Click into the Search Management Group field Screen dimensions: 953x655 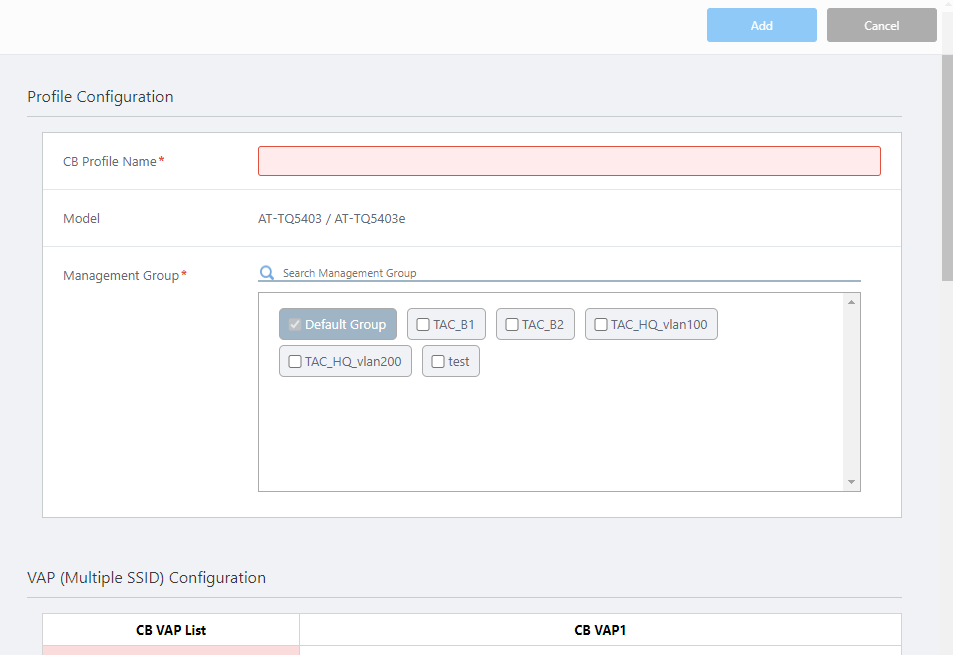pos(570,273)
